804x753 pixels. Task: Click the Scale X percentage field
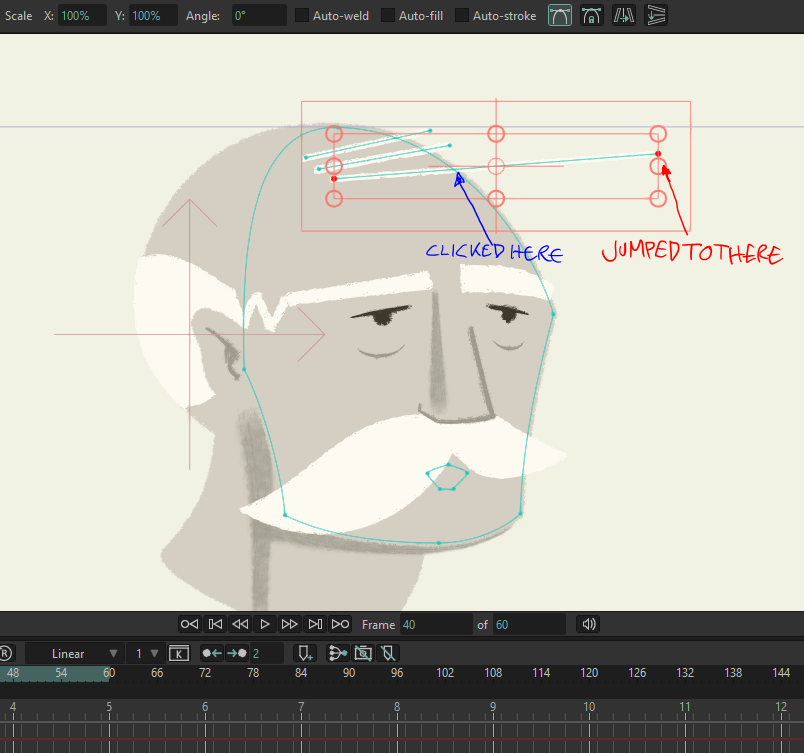pos(82,15)
